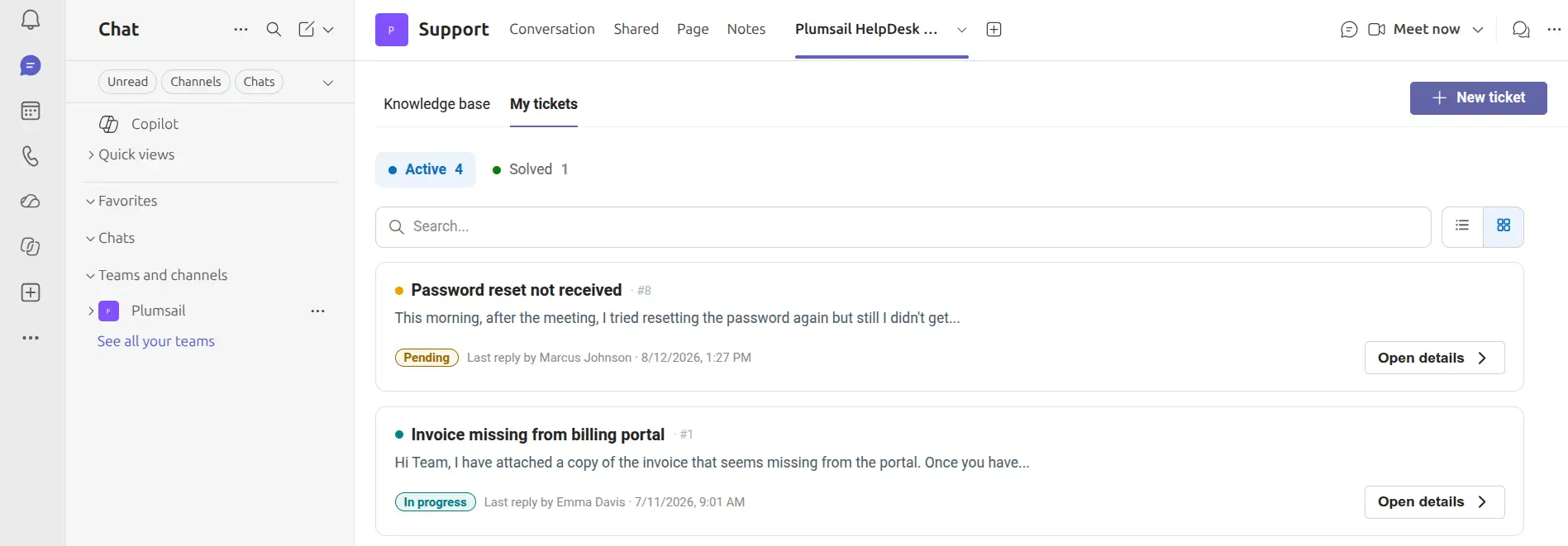Add a tab with the plus icon
The width and height of the screenshot is (1568, 546).
pyautogui.click(x=994, y=30)
